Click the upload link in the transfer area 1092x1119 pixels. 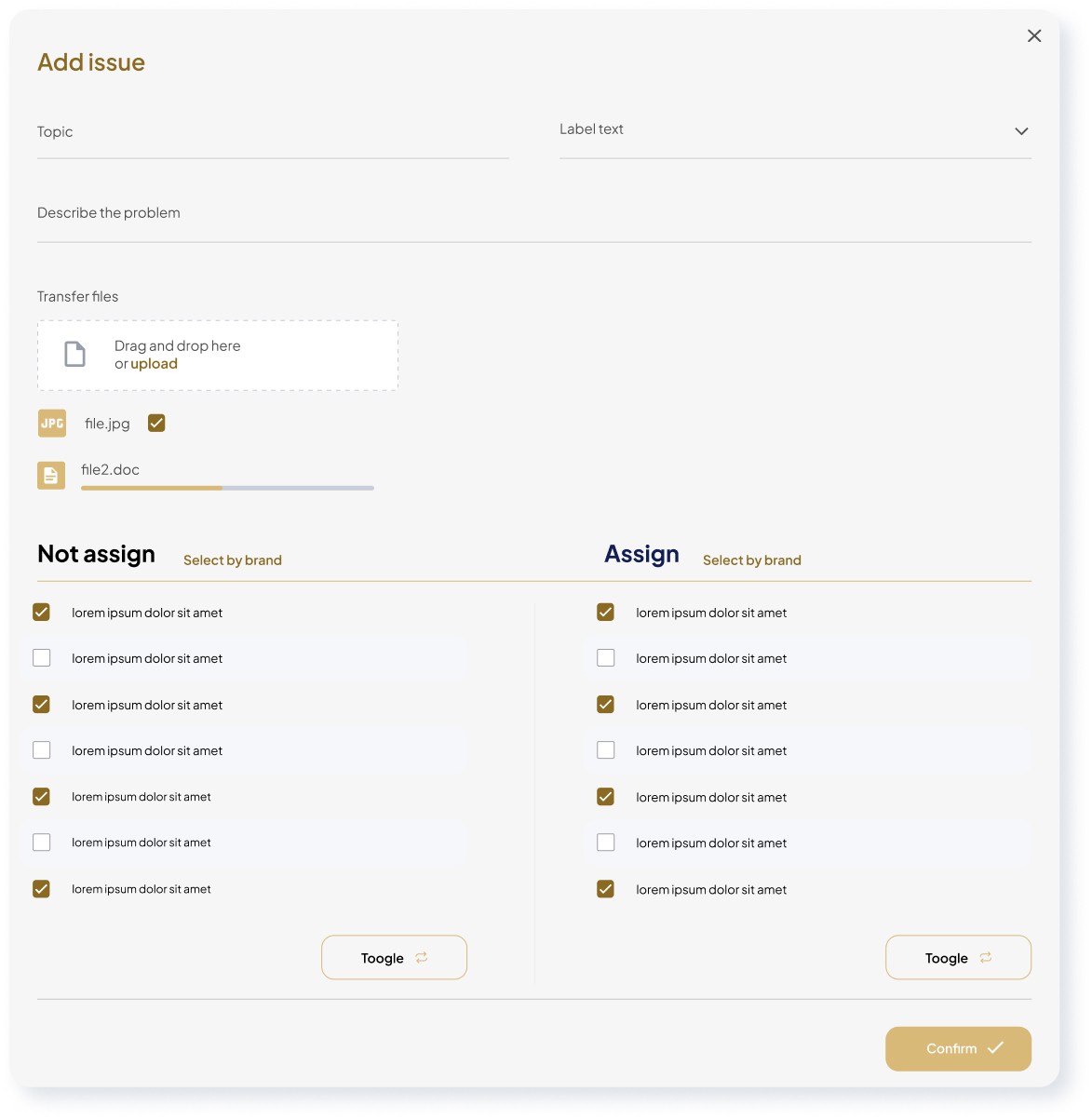point(154,363)
